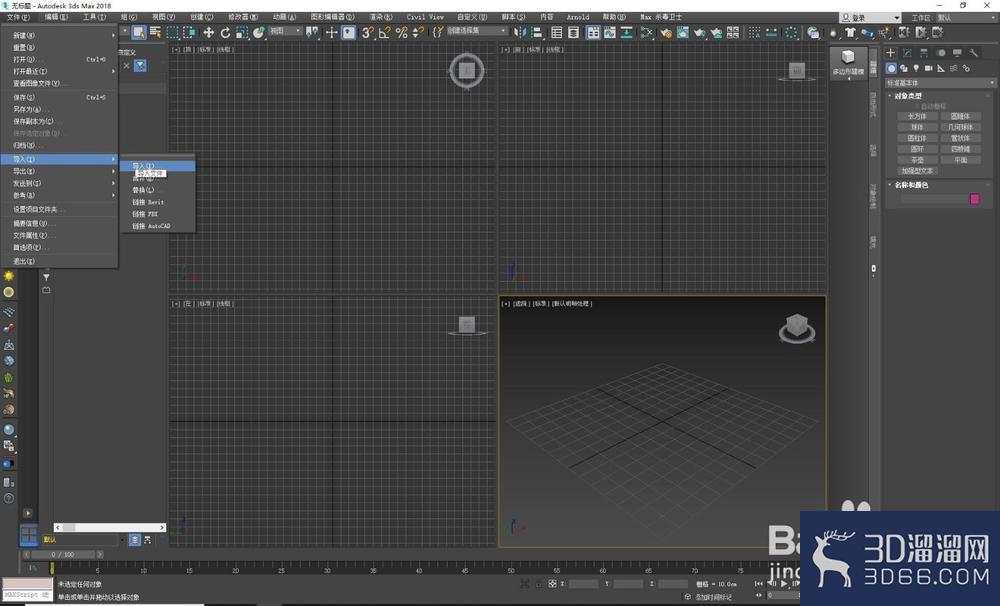Viewport: 1000px width, 606px height.
Task: Open the Mirror tool
Action: coord(520,33)
